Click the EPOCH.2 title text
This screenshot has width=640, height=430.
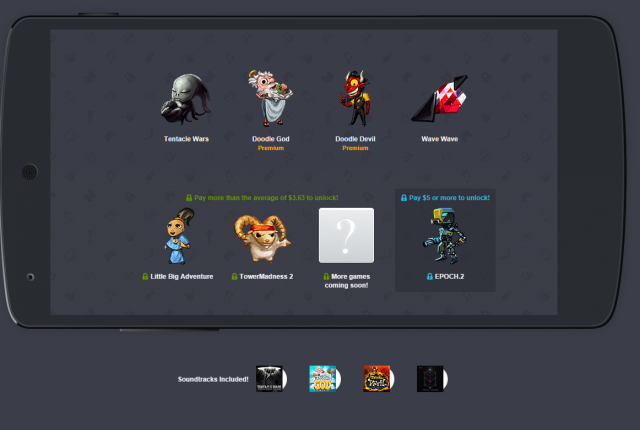pyautogui.click(x=449, y=276)
